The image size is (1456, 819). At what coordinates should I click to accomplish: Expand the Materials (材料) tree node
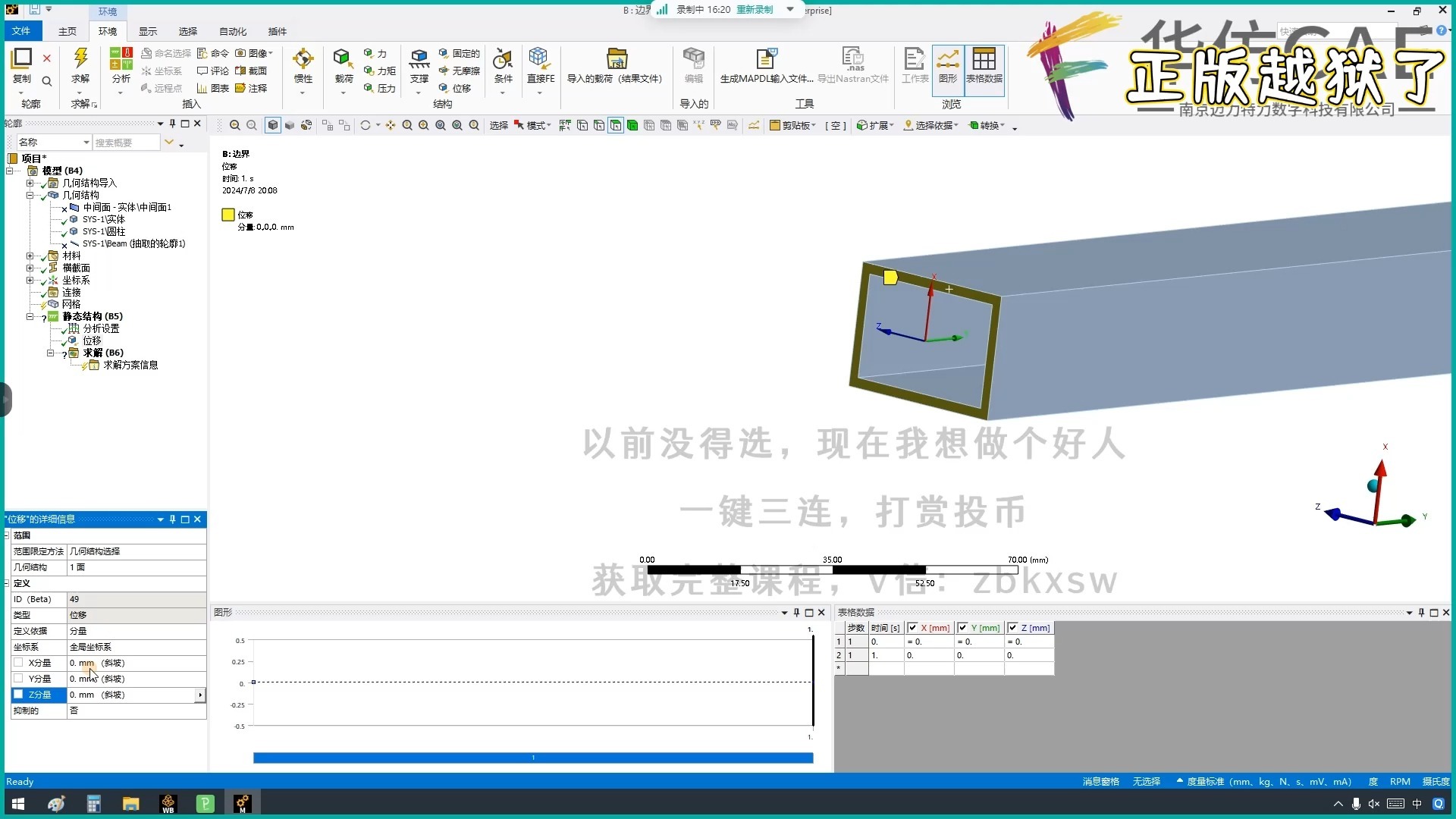click(30, 256)
